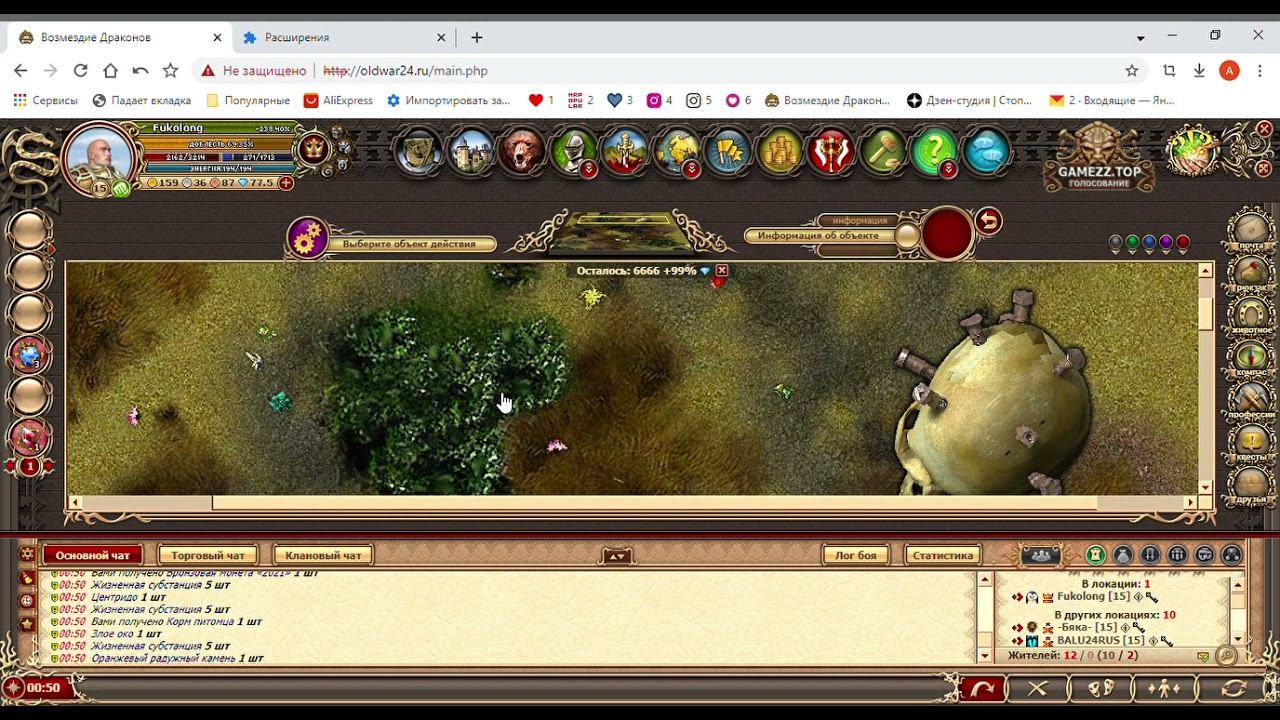Toggle the purple orb filter
The height and width of the screenshot is (720, 1280).
coord(1167,242)
